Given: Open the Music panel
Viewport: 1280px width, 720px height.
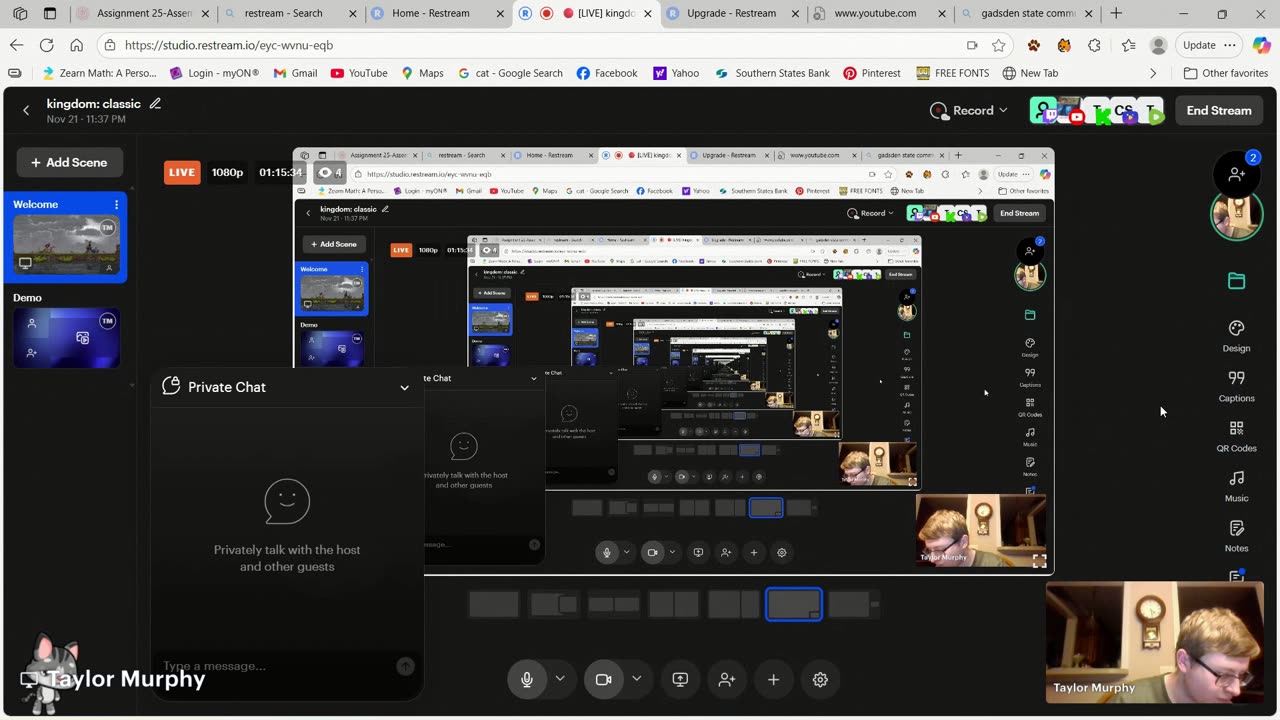Looking at the screenshot, I should [1236, 486].
